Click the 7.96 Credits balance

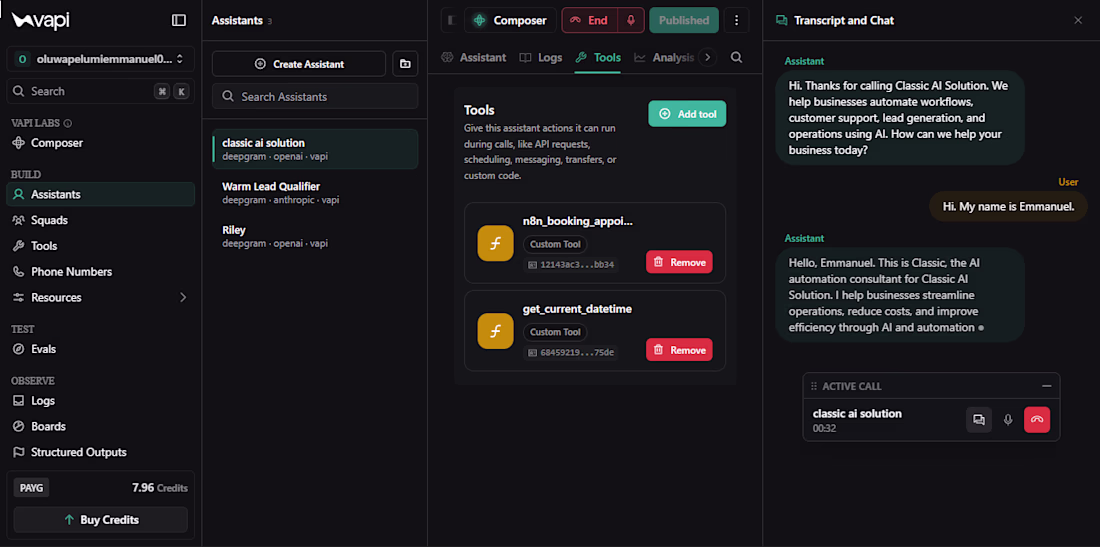[x=160, y=487]
